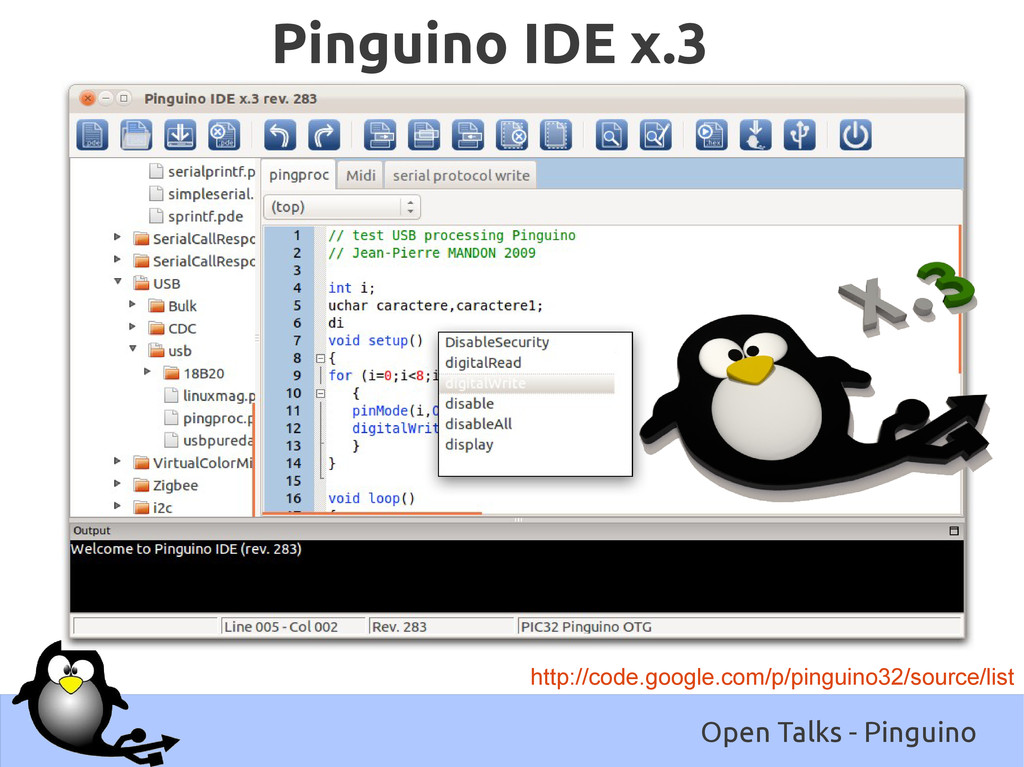This screenshot has width=1024, height=767.
Task: Choose disable from autocomplete list
Action: pyautogui.click(x=470, y=404)
